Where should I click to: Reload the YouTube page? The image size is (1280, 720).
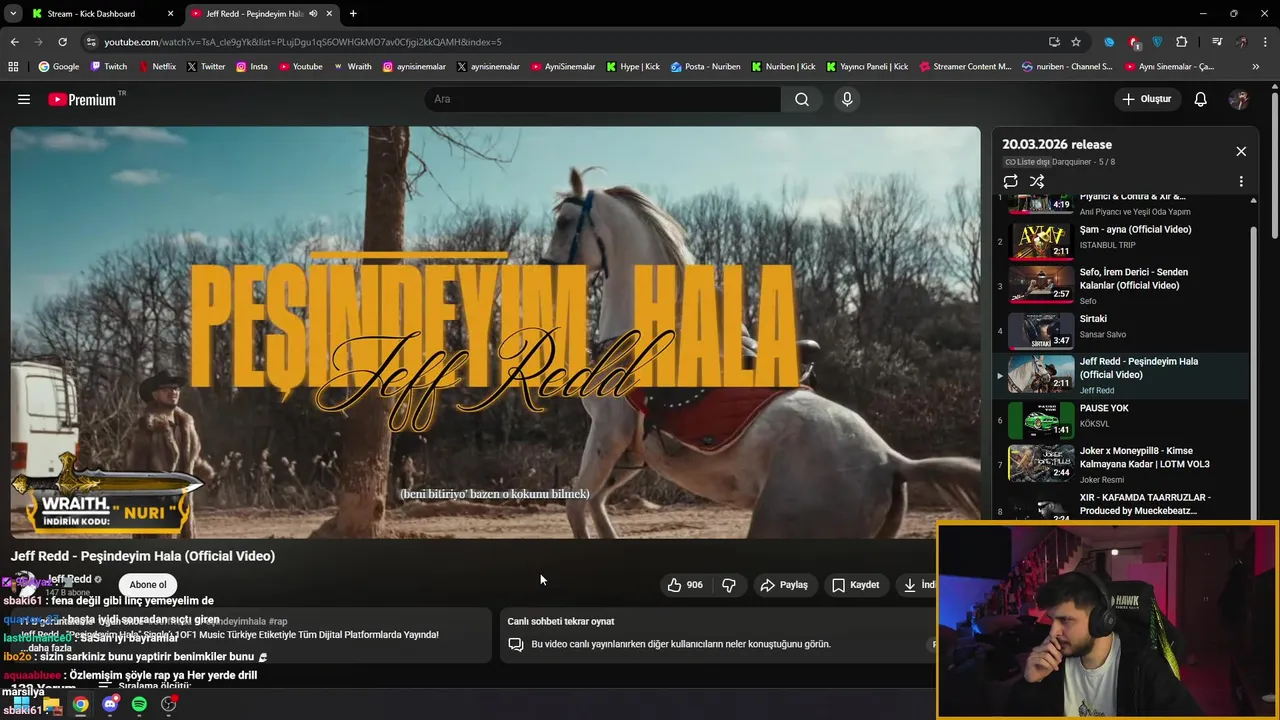[x=62, y=42]
